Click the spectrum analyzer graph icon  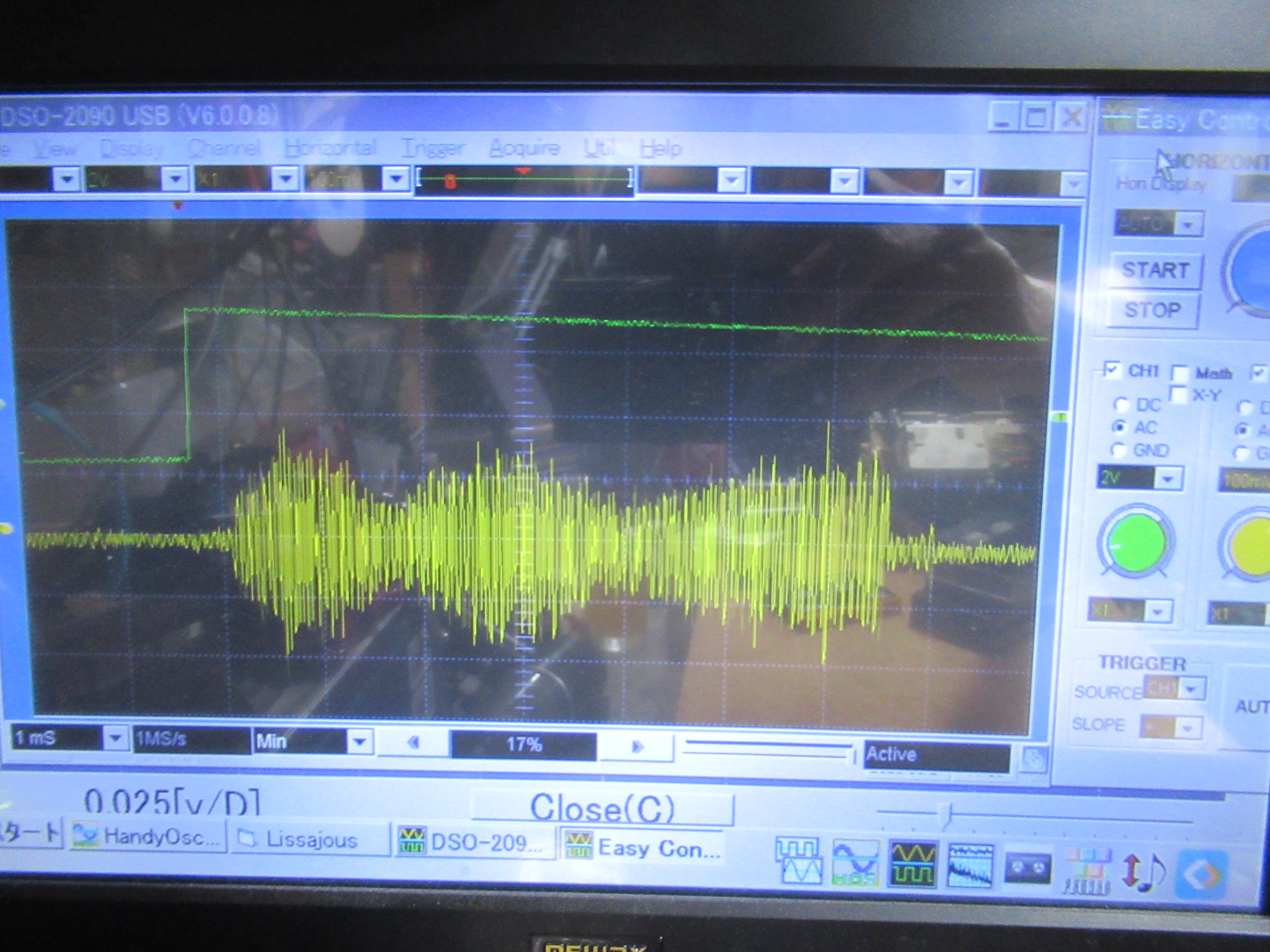(970, 865)
